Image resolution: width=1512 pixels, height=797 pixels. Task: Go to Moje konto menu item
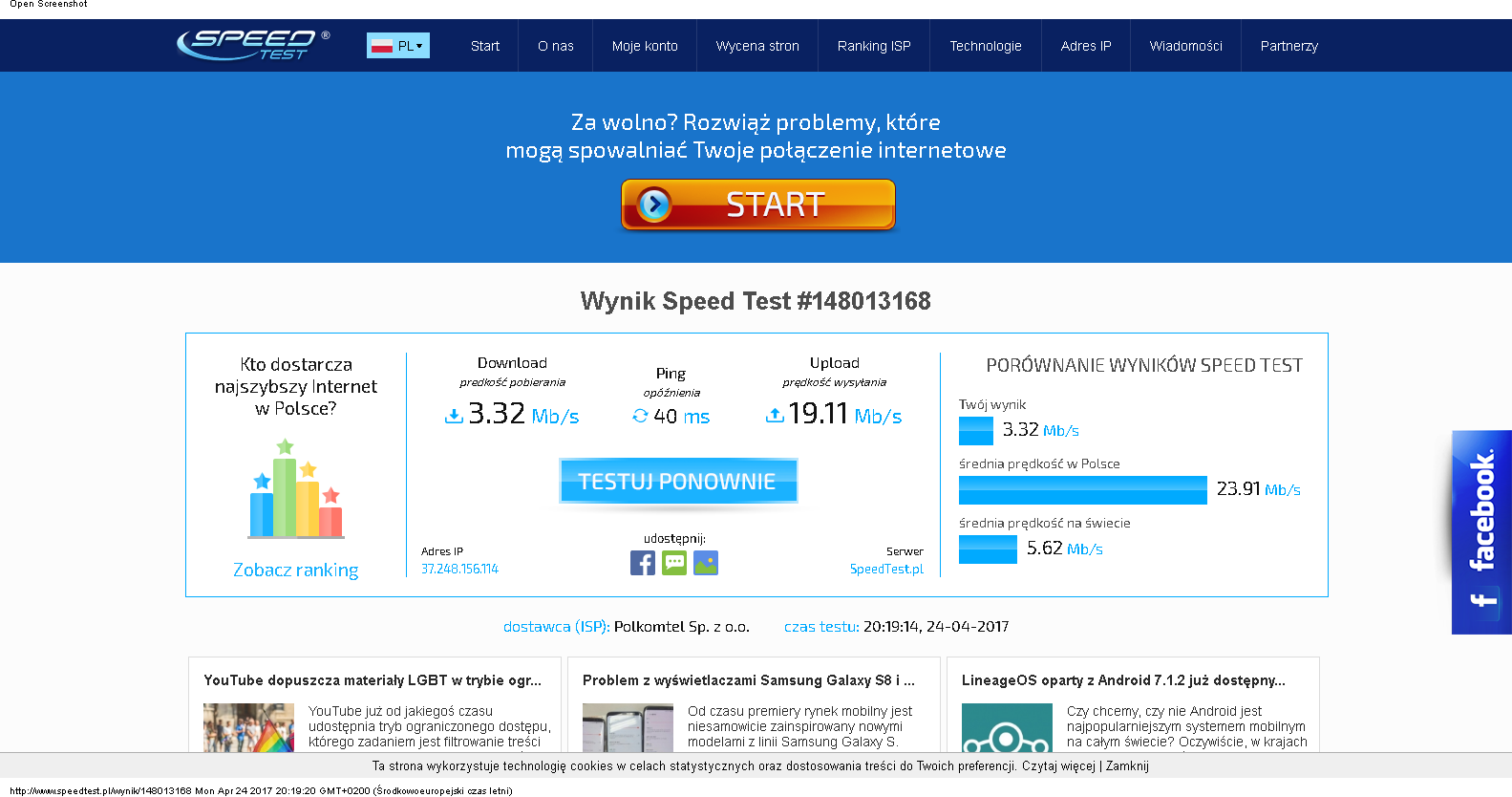[x=645, y=46]
